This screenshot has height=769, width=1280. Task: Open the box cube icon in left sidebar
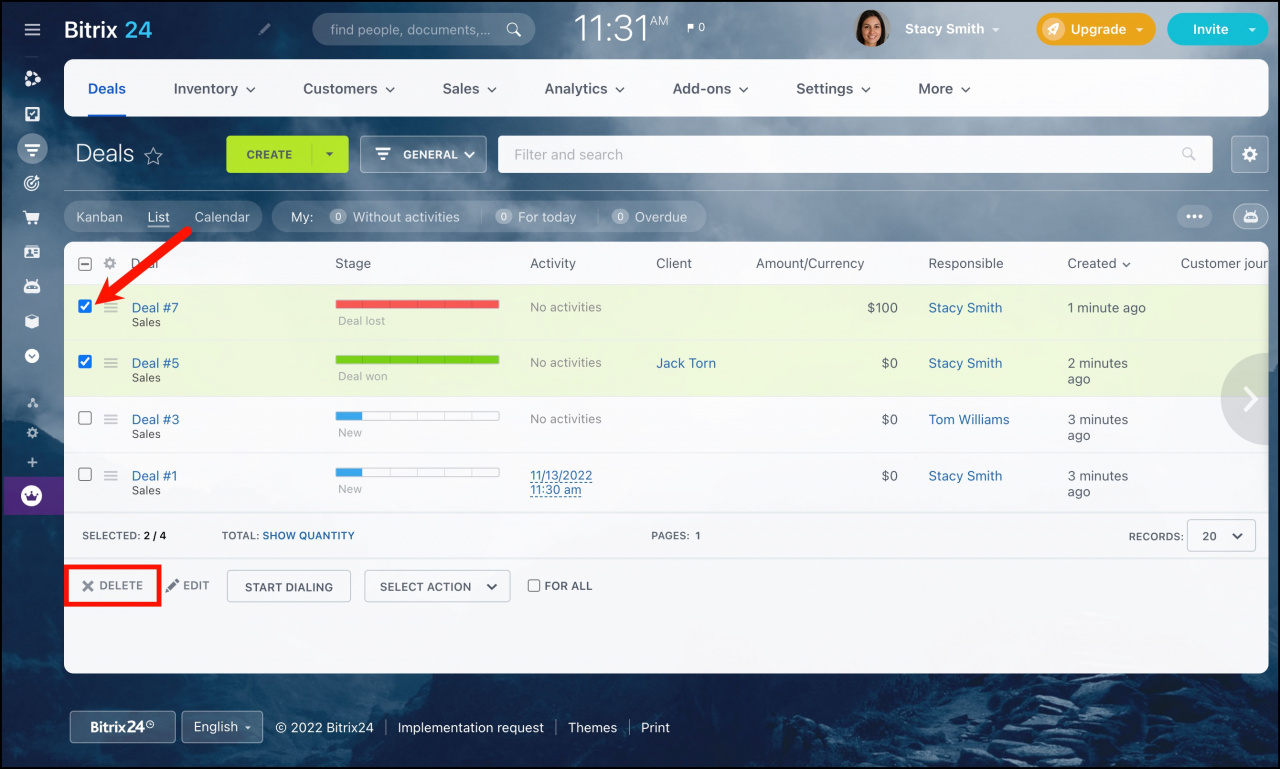coord(32,321)
